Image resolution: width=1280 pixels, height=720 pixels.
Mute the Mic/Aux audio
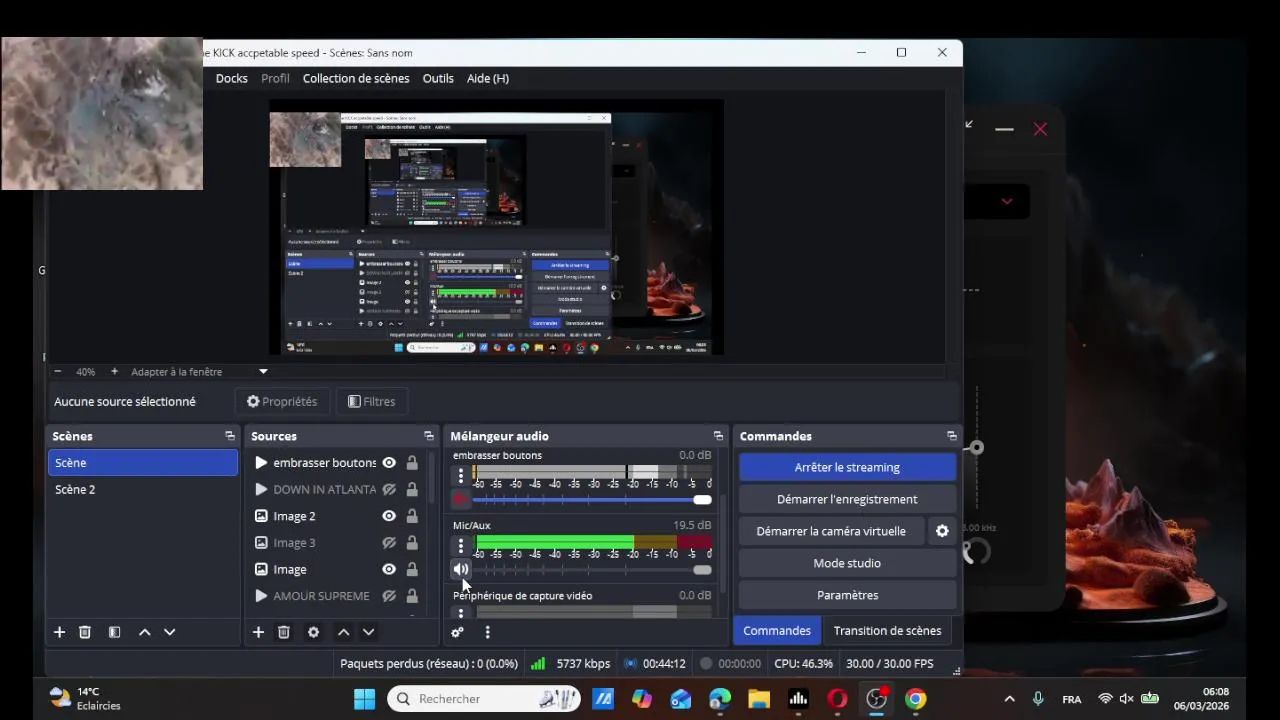[x=461, y=569]
